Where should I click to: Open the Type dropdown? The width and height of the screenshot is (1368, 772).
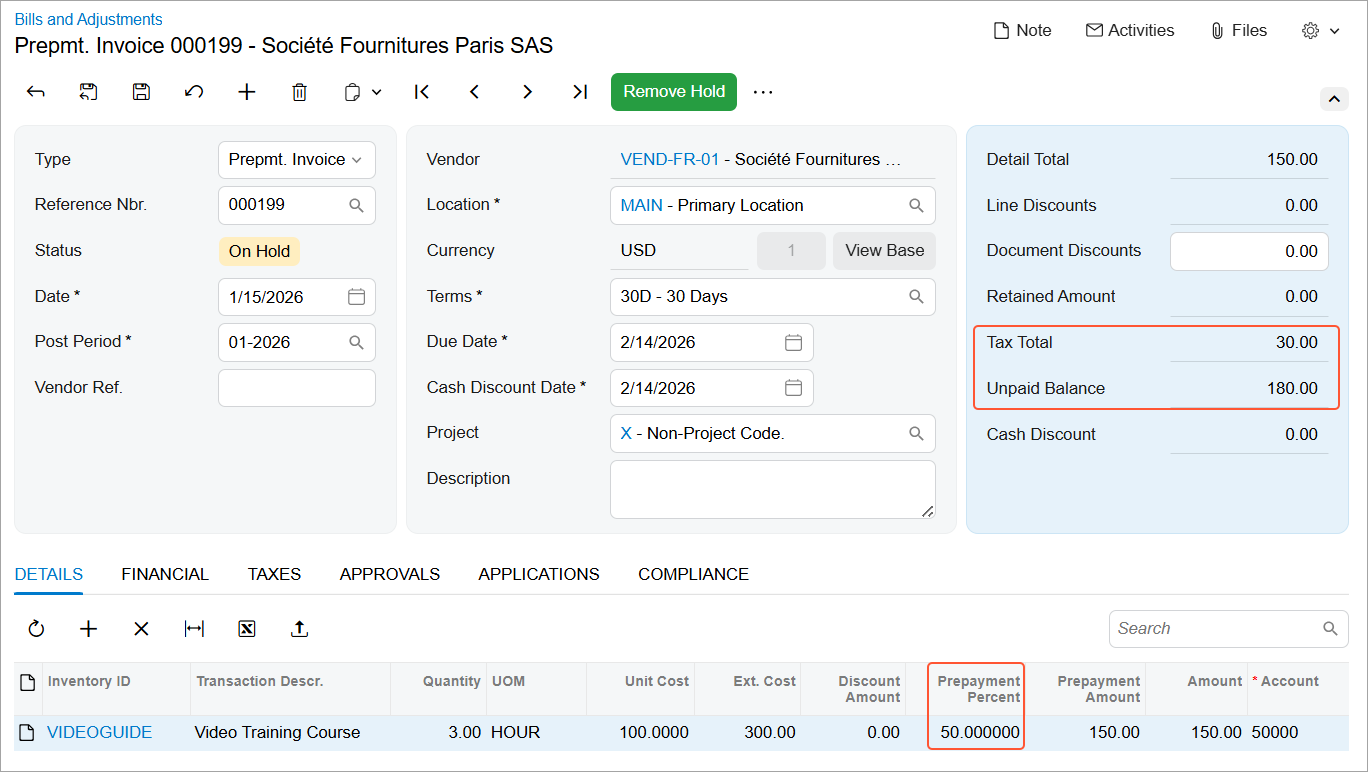[297, 160]
